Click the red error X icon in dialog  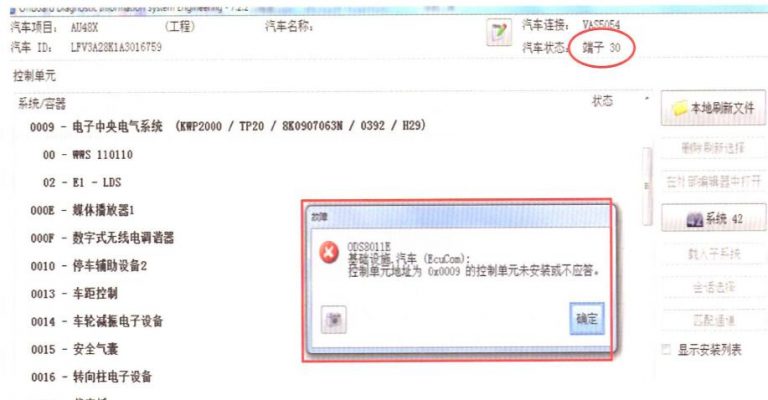pos(329,253)
